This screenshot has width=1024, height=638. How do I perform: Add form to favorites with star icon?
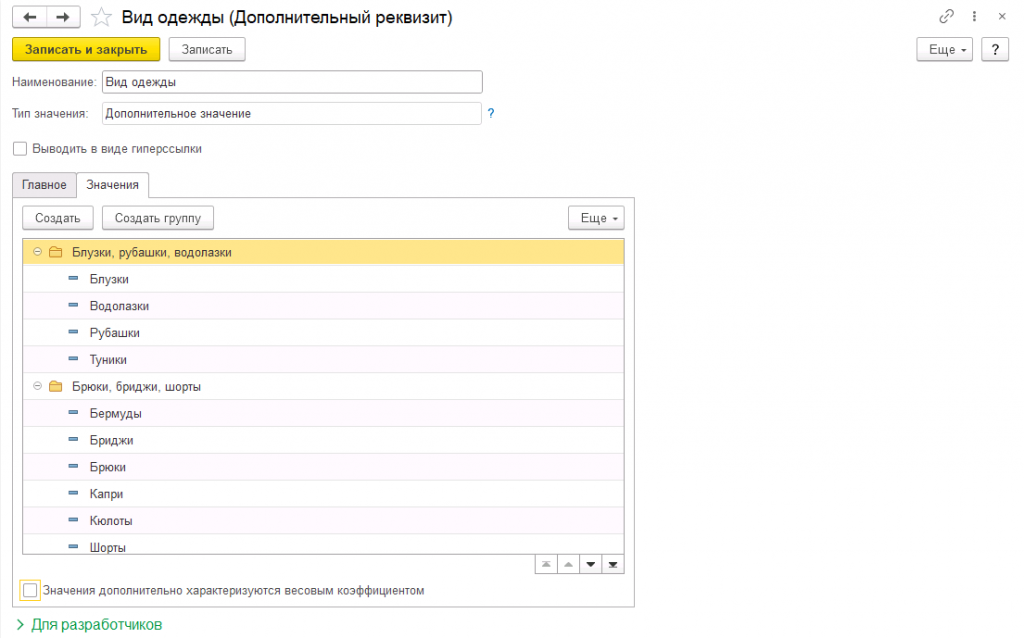(x=100, y=17)
